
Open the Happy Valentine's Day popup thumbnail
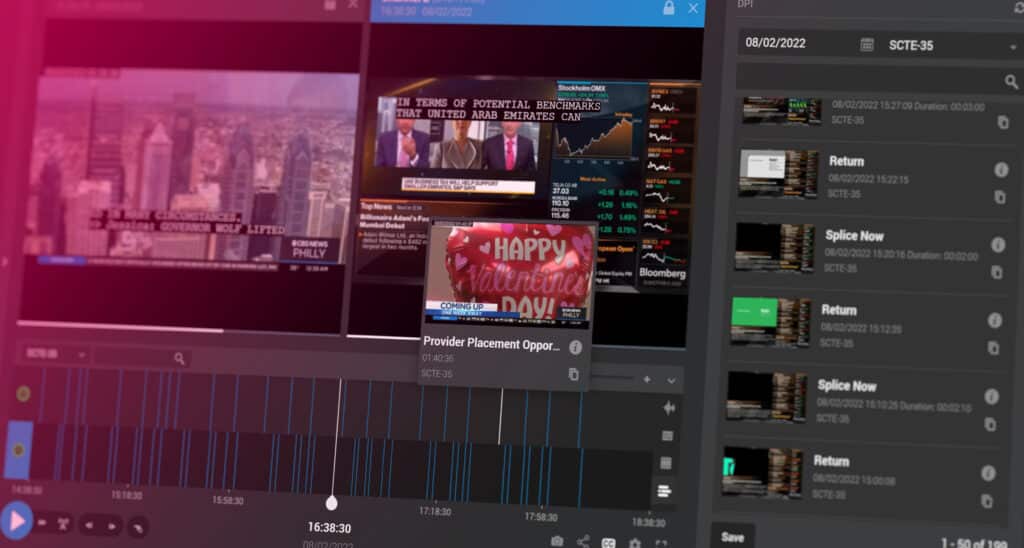click(509, 272)
